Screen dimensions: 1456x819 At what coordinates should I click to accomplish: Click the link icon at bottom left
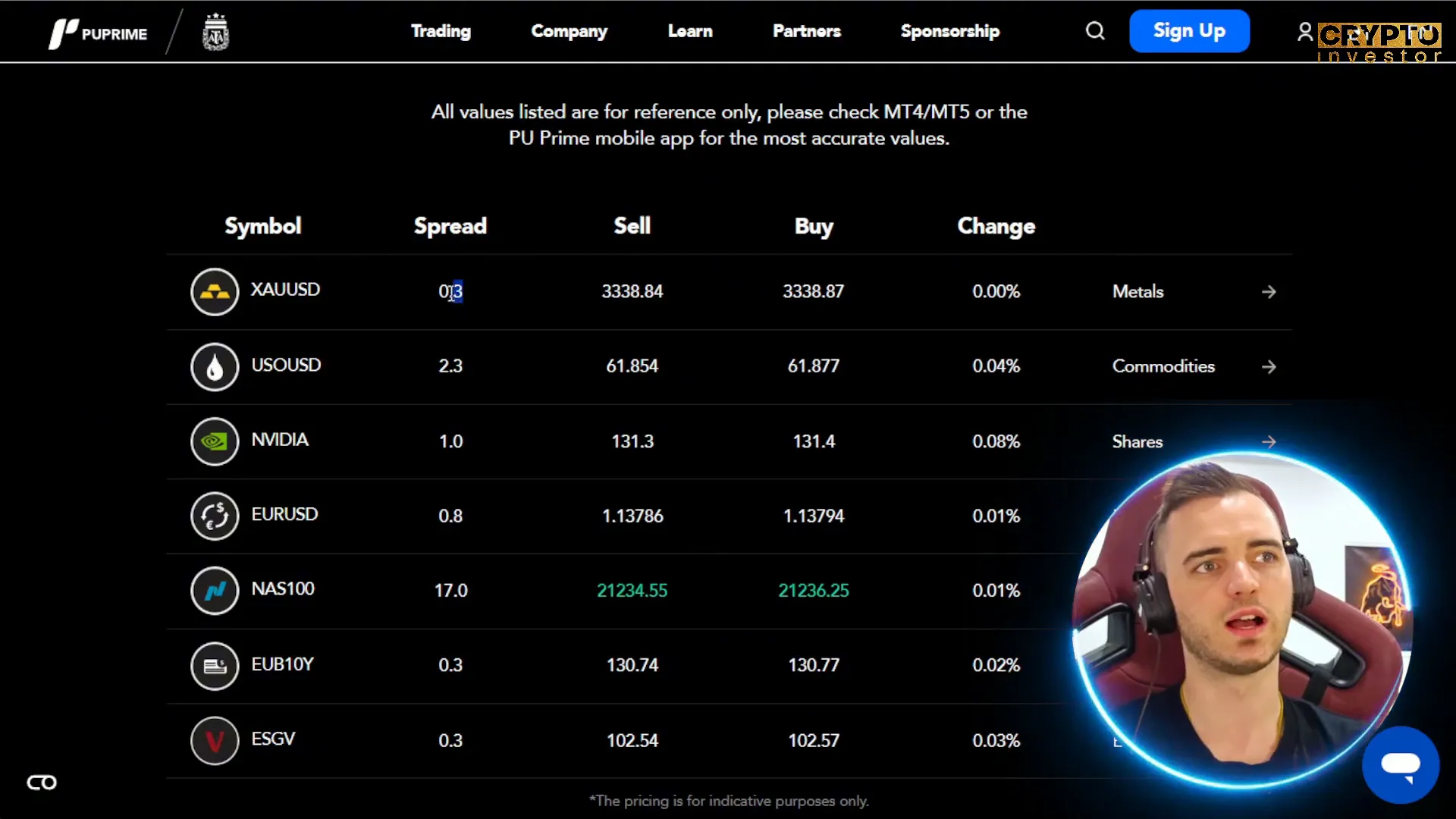[x=42, y=783]
